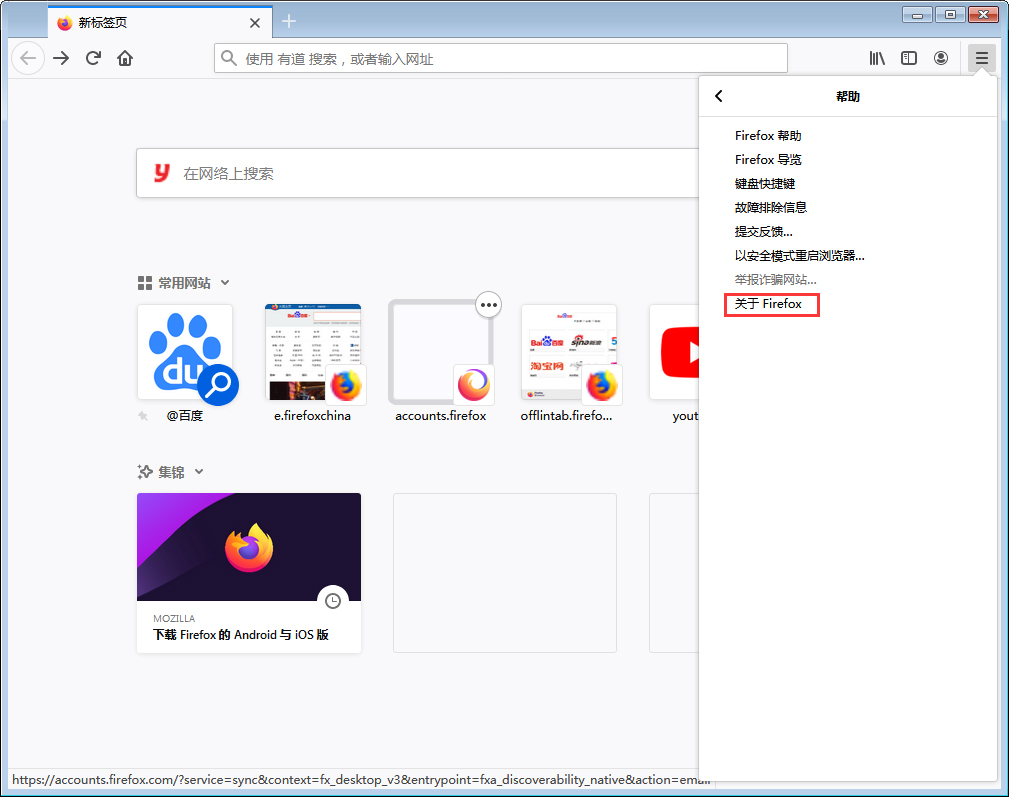Open the main application menu
This screenshot has width=1009, height=797.
tap(981, 58)
